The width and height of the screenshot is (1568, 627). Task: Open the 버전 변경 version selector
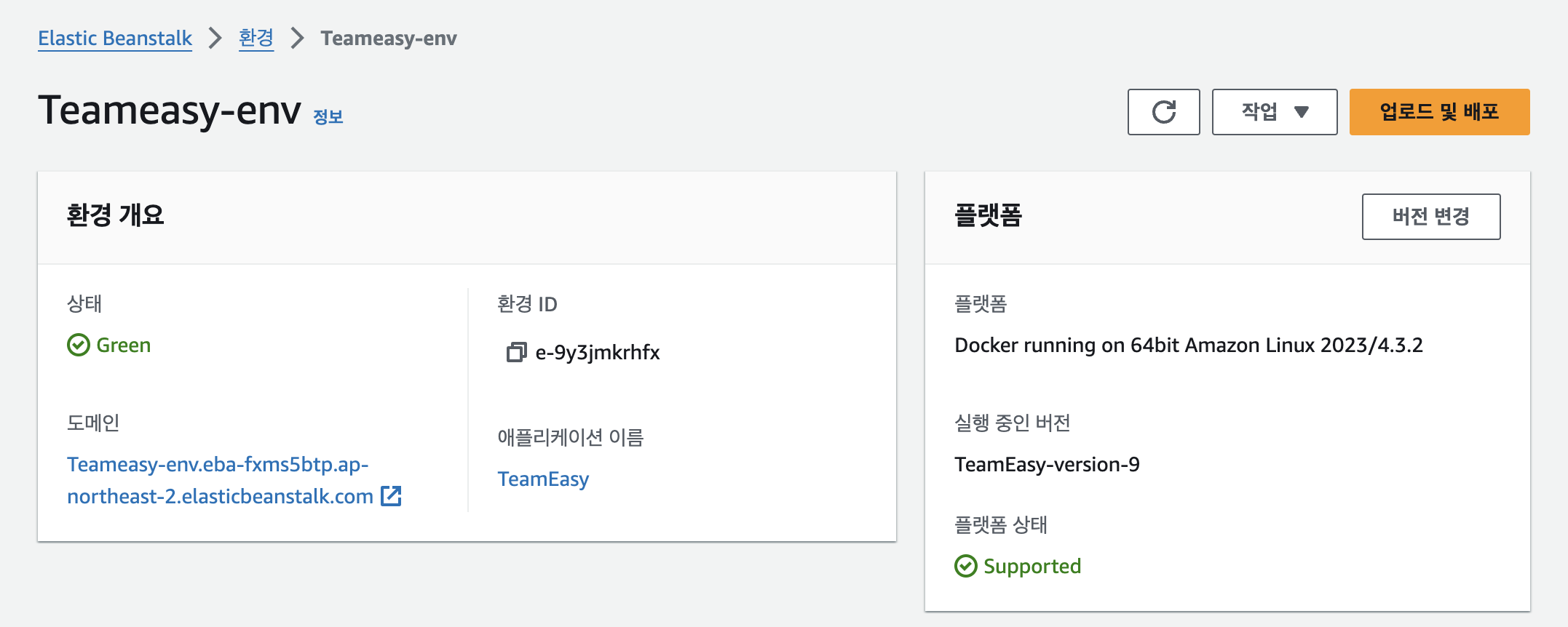click(x=1431, y=216)
